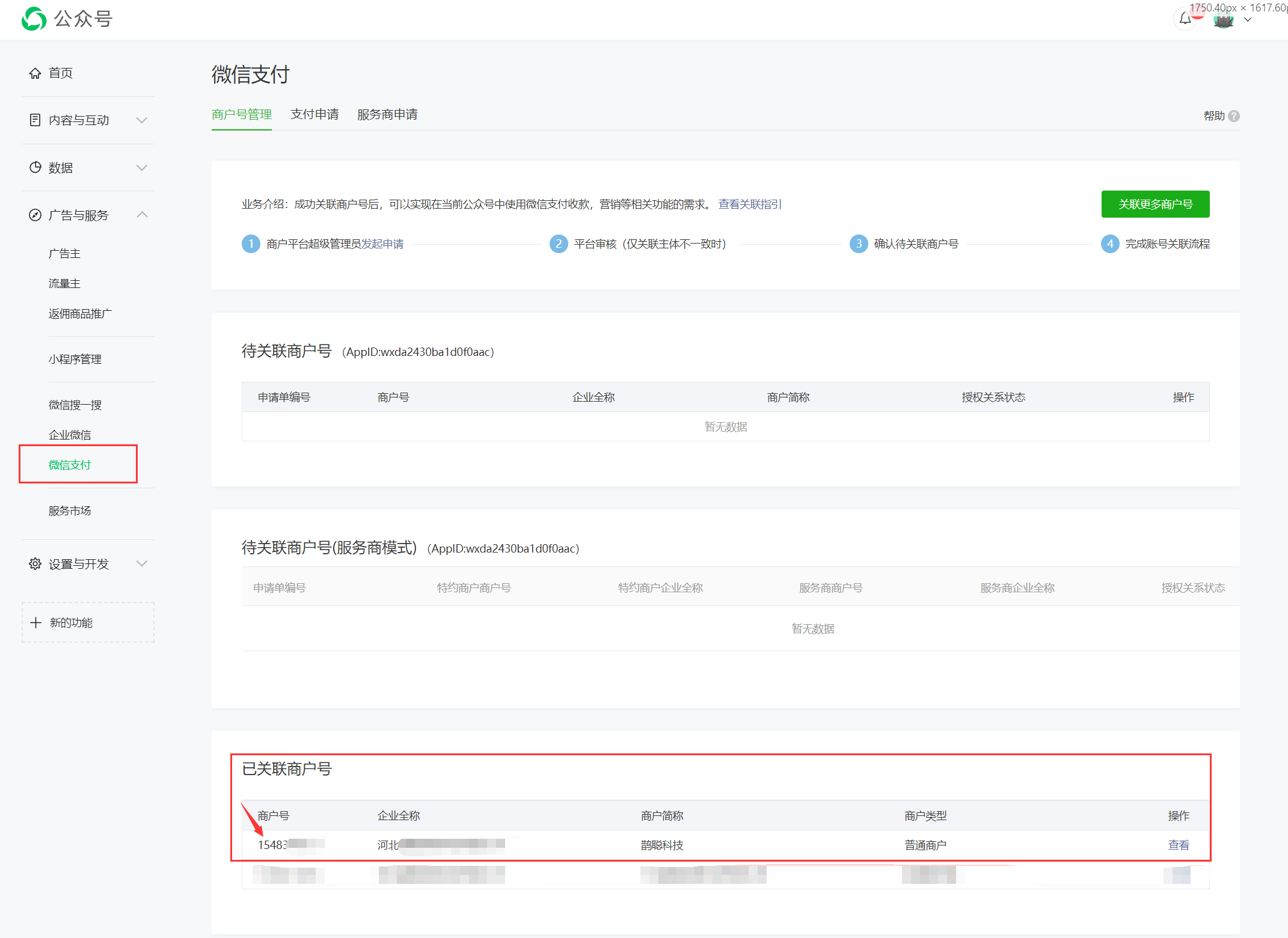Expand the 设置与开发 chevron

point(142,563)
